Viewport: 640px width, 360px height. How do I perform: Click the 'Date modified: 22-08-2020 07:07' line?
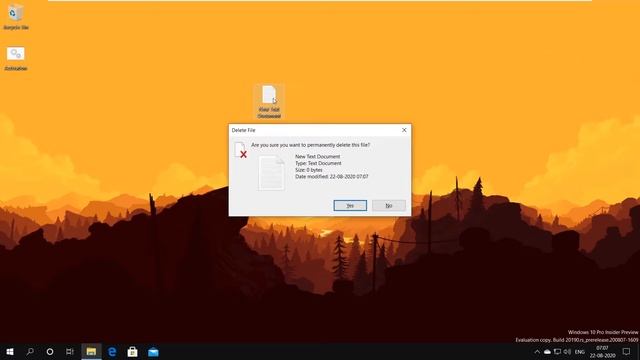pyautogui.click(x=332, y=176)
